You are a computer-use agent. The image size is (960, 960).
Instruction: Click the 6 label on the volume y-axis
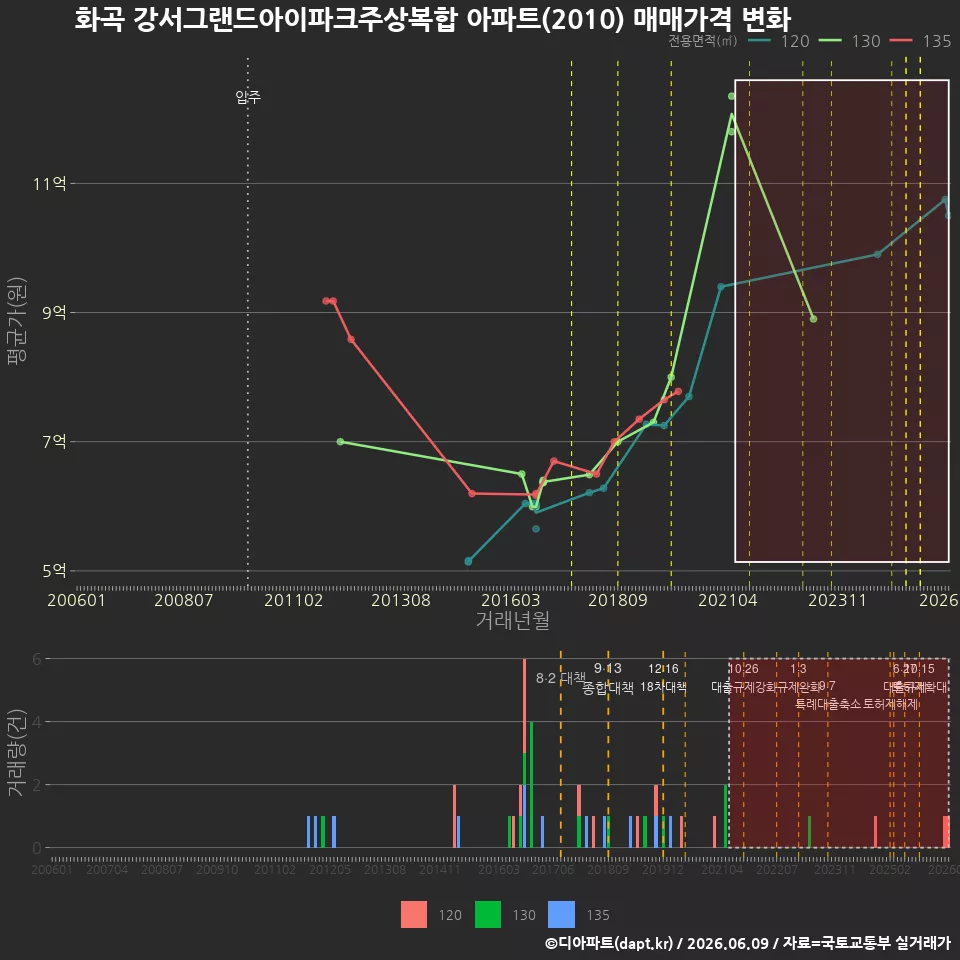coord(37,659)
